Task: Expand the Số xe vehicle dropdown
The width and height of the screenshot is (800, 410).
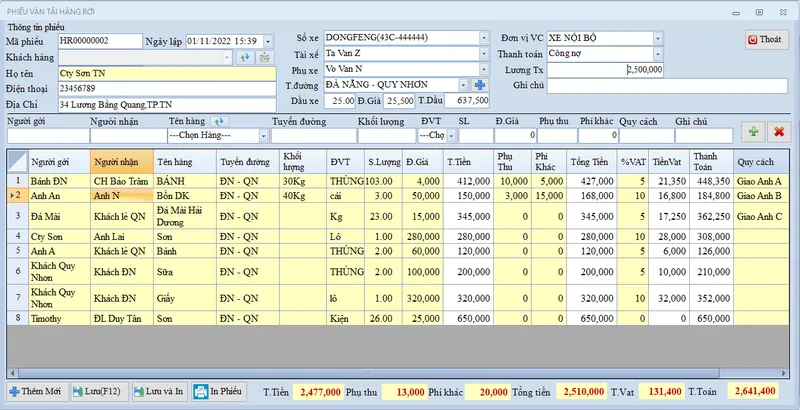Action: (484, 38)
